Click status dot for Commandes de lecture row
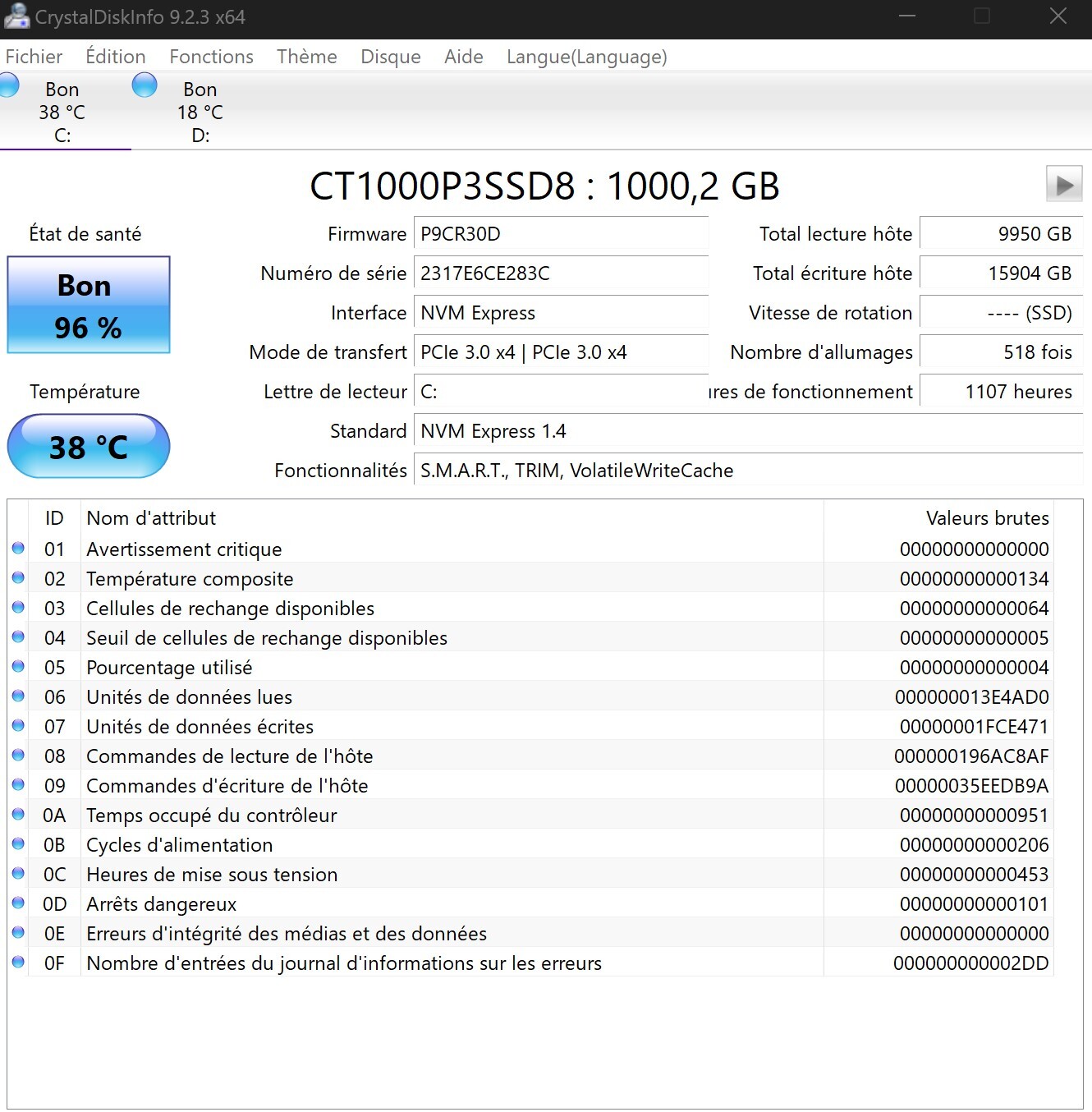Screen dimensions: 1092x1112 pyautogui.click(x=18, y=755)
